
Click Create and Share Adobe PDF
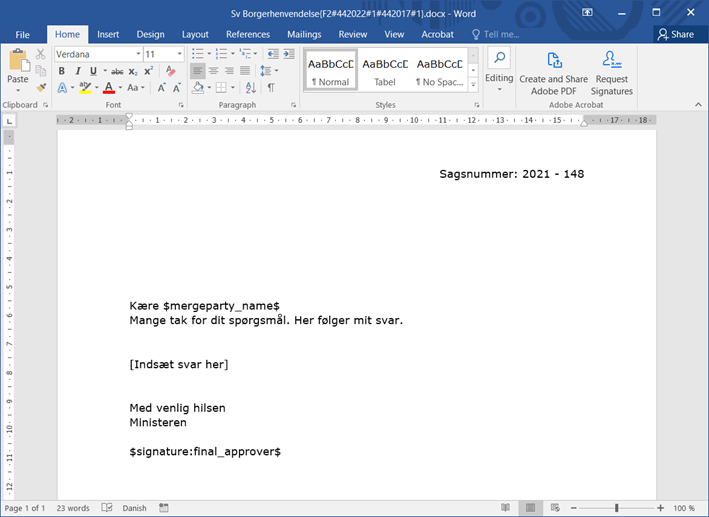(x=553, y=72)
